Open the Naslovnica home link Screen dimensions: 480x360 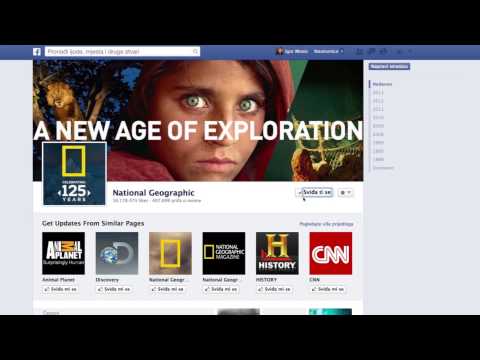click(x=327, y=51)
